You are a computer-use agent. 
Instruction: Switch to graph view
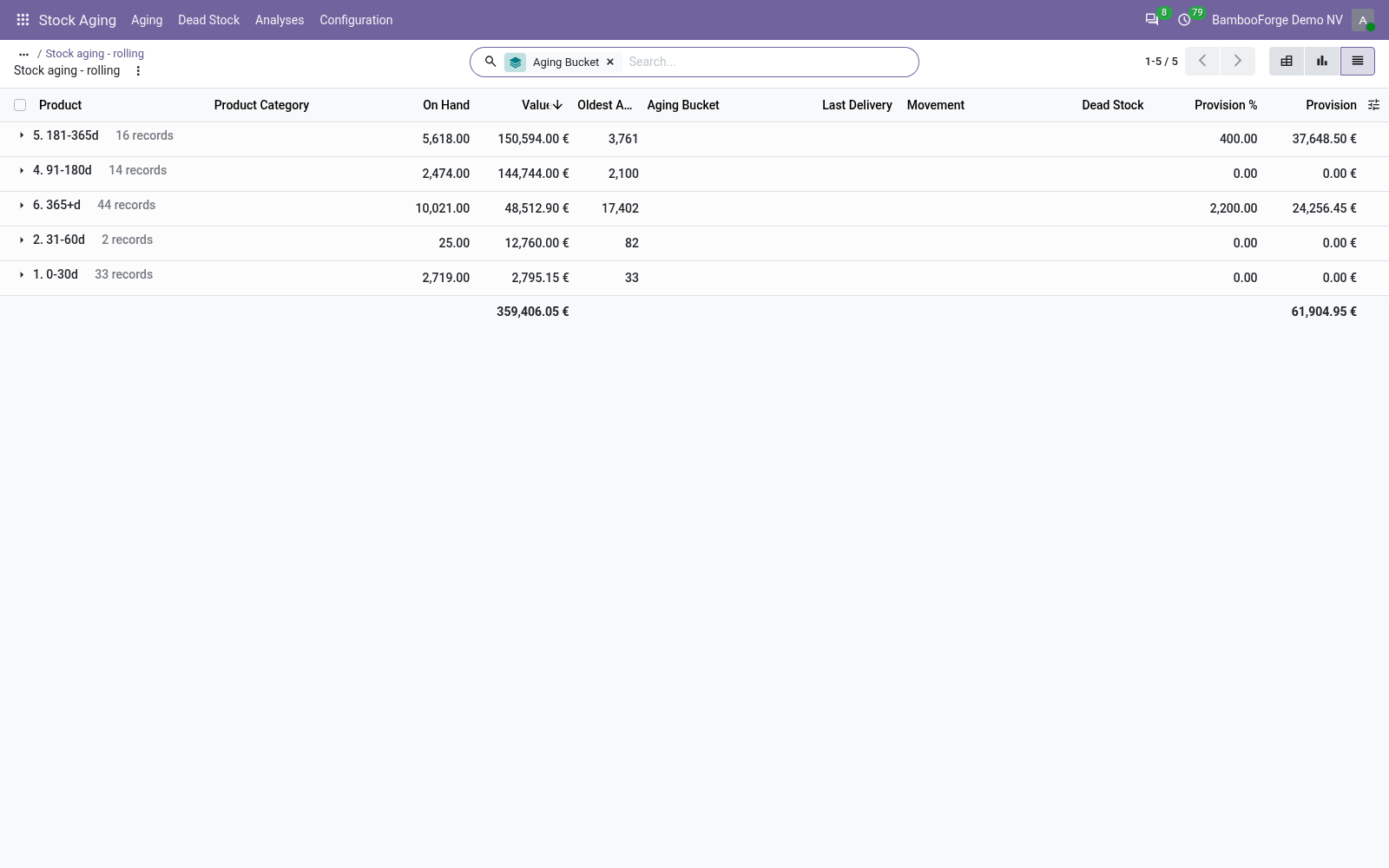tap(1322, 62)
